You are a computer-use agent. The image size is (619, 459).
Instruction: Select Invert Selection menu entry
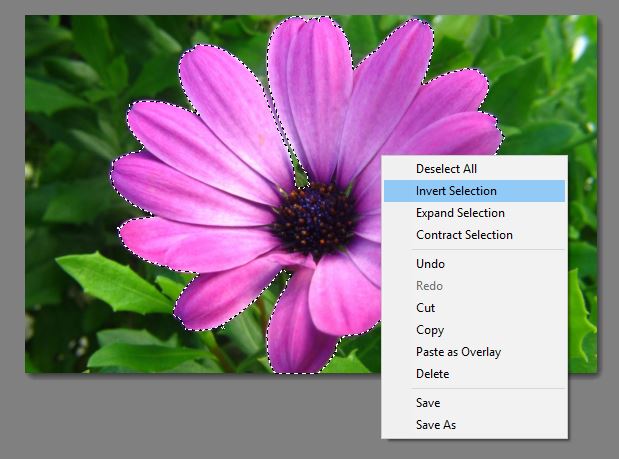(x=474, y=191)
